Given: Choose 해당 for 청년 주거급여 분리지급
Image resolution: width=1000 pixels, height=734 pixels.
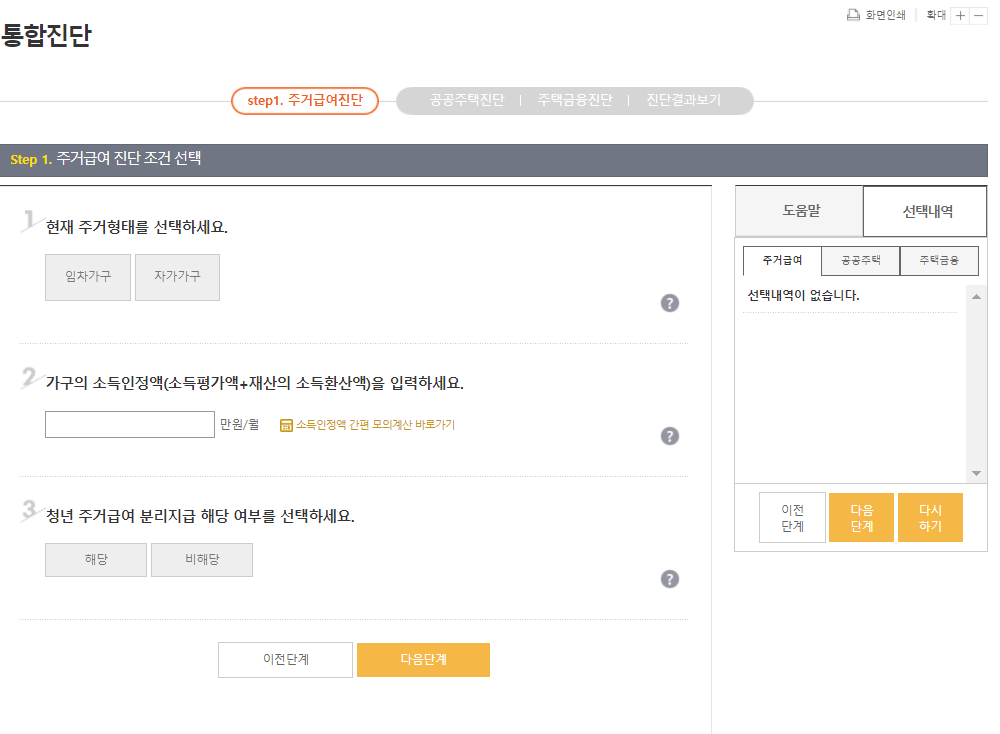Looking at the screenshot, I should point(96,559).
